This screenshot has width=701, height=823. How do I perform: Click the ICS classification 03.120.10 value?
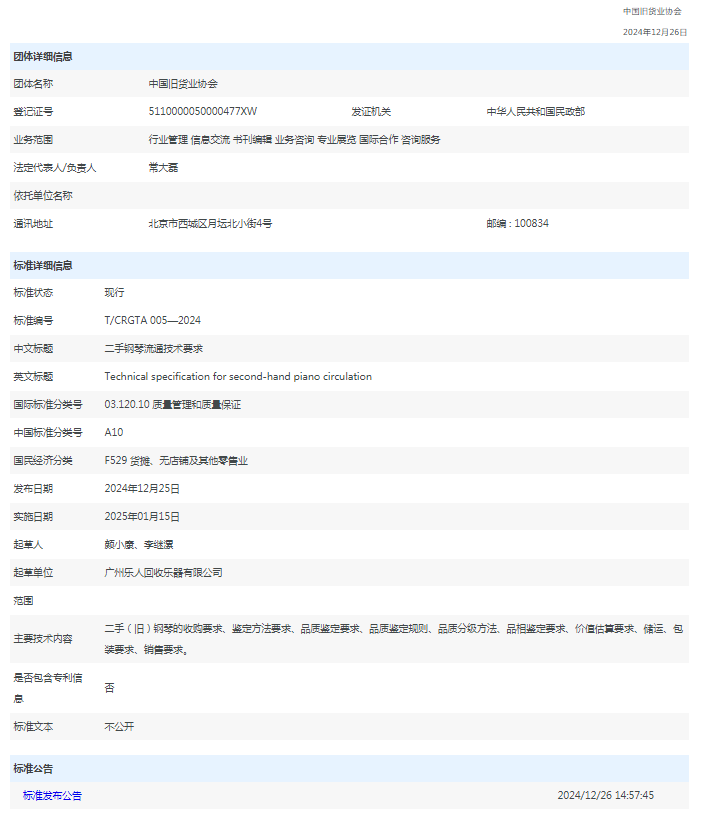pos(172,405)
